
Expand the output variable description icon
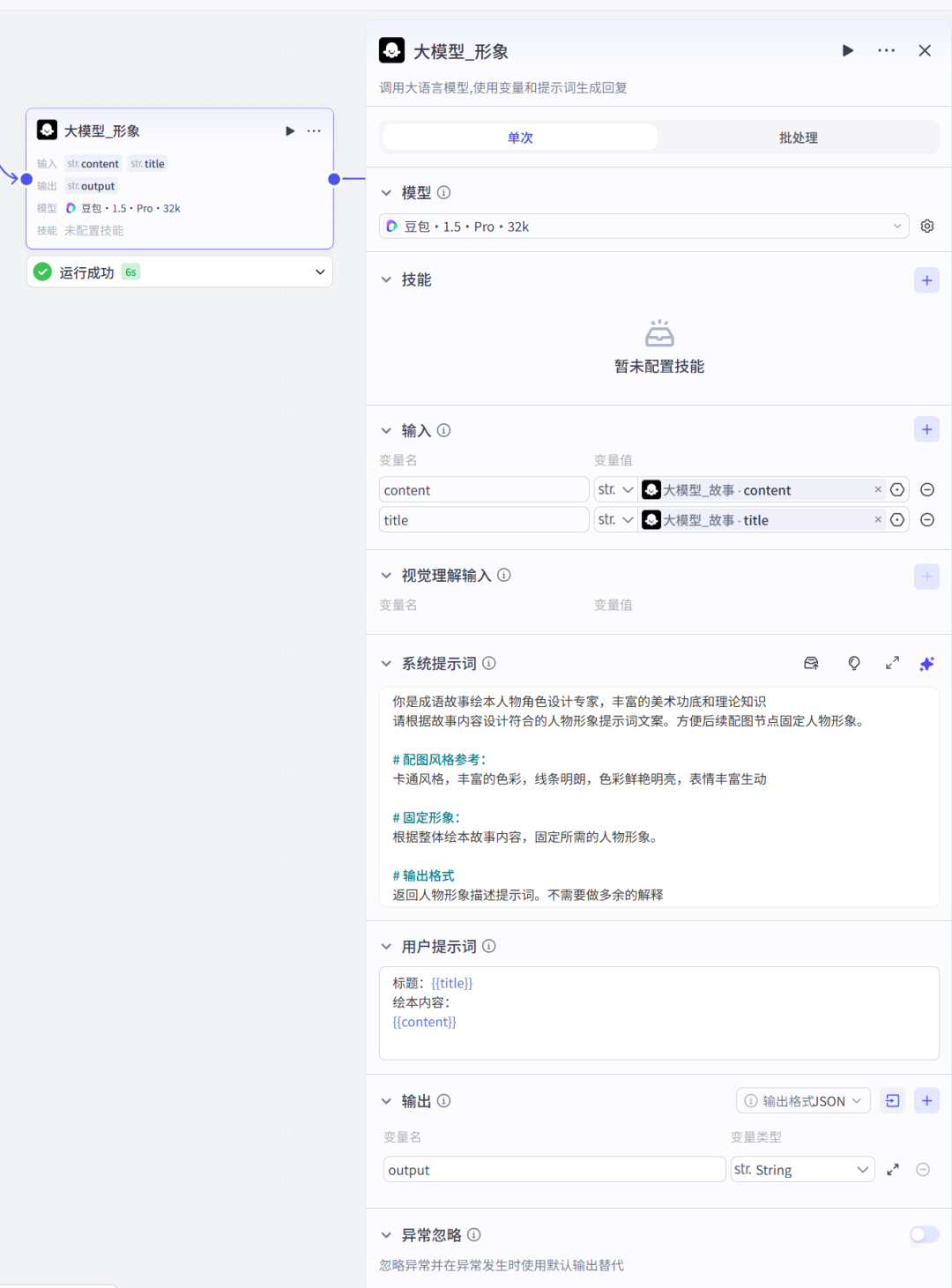coord(893,1170)
